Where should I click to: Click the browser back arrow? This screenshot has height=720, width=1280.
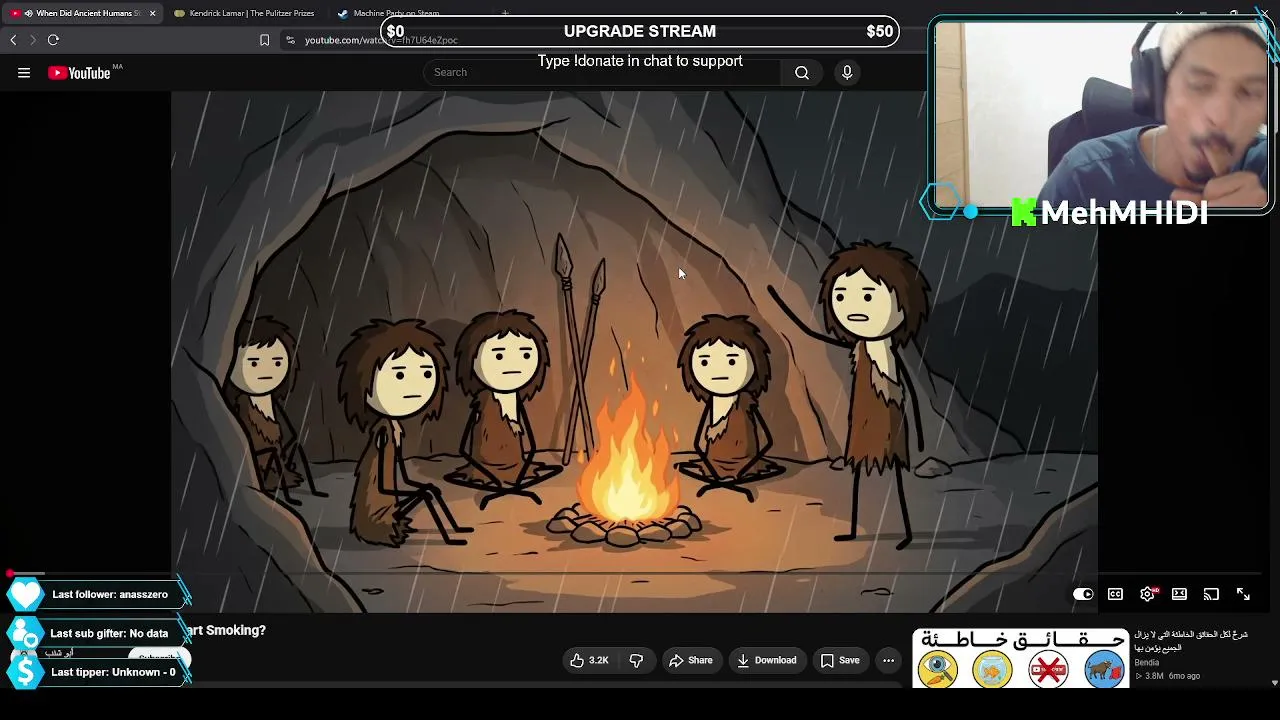tap(13, 40)
